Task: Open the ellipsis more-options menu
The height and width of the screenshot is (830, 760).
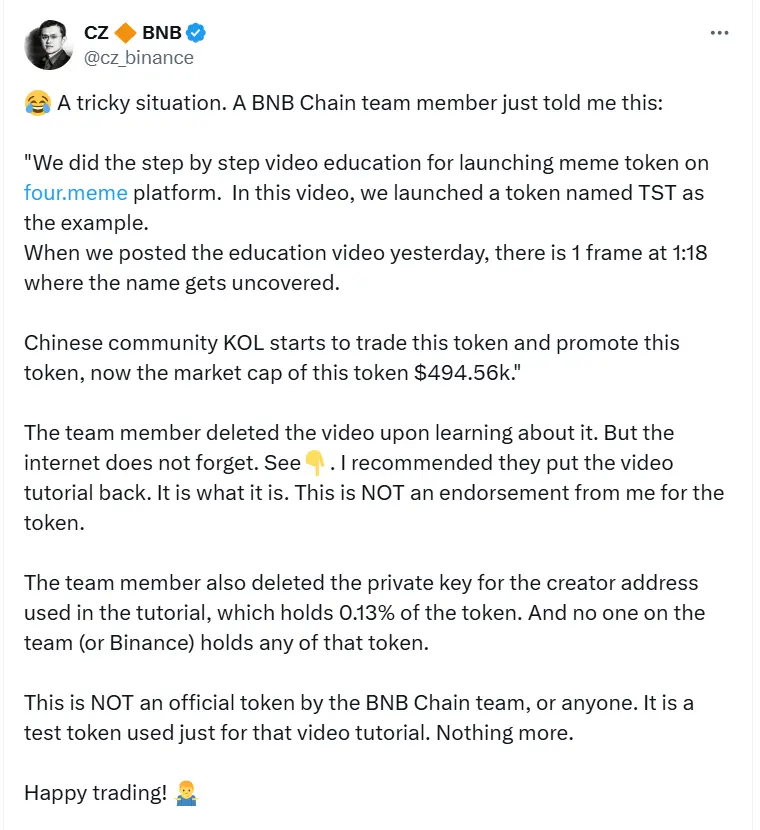Action: [719, 31]
